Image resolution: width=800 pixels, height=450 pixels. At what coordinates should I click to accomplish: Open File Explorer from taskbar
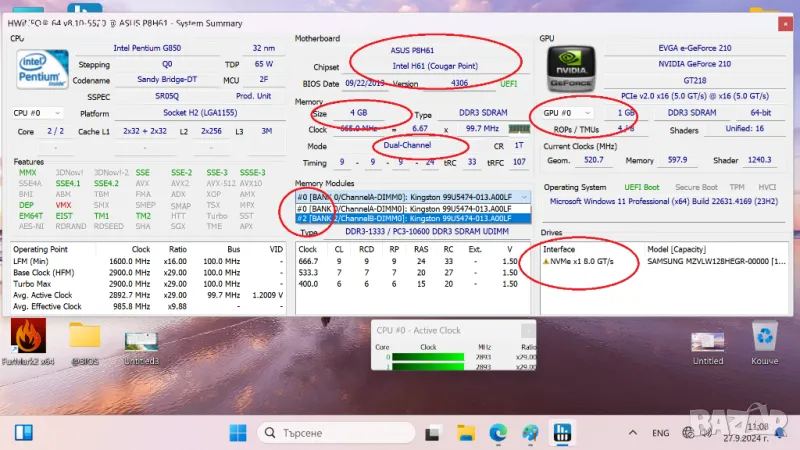(468, 432)
